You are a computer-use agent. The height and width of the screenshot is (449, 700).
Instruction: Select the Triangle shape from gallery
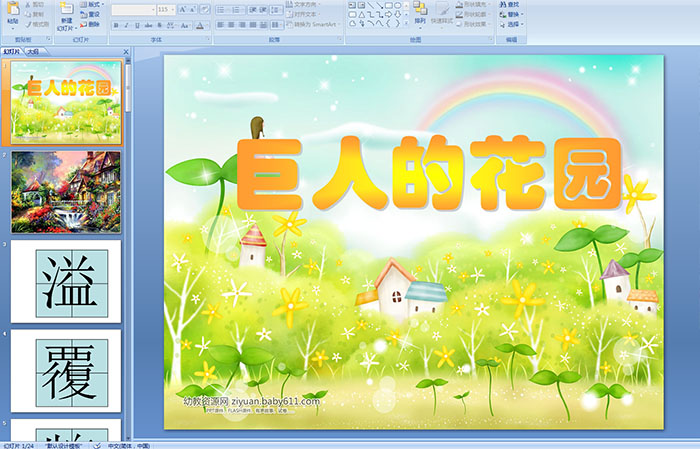362,15
